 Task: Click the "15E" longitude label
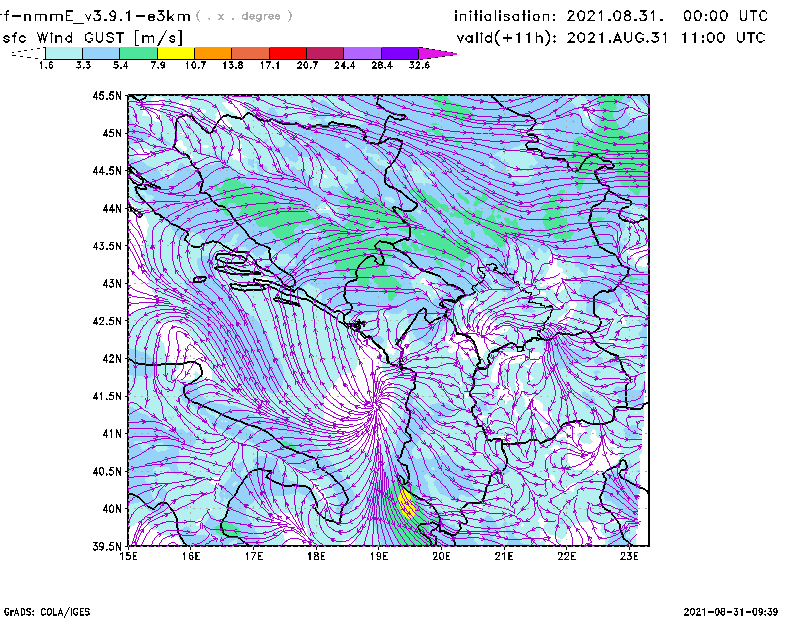(128, 556)
